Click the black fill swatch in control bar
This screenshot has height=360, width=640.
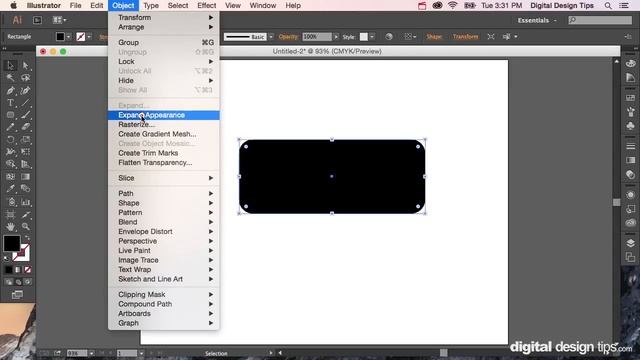(x=60, y=37)
